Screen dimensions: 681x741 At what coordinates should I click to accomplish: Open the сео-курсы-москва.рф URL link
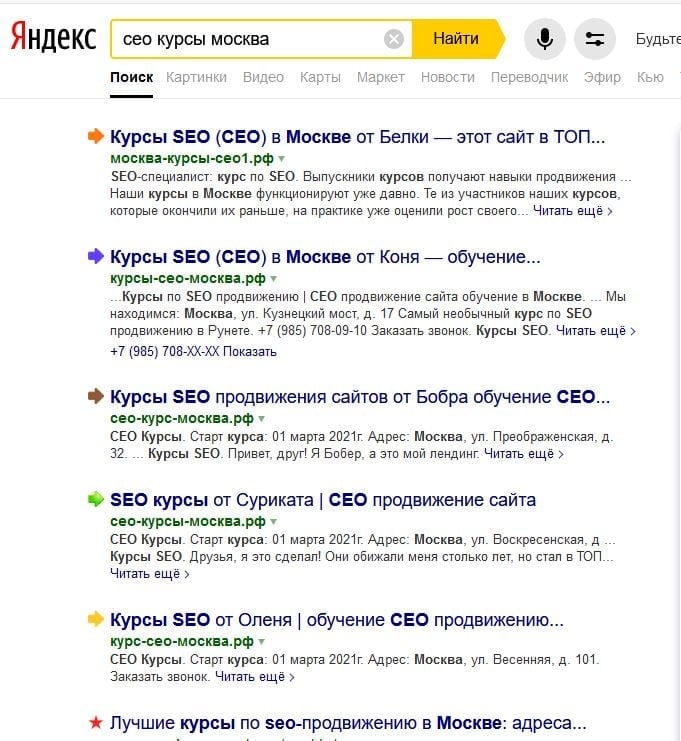coord(188,521)
